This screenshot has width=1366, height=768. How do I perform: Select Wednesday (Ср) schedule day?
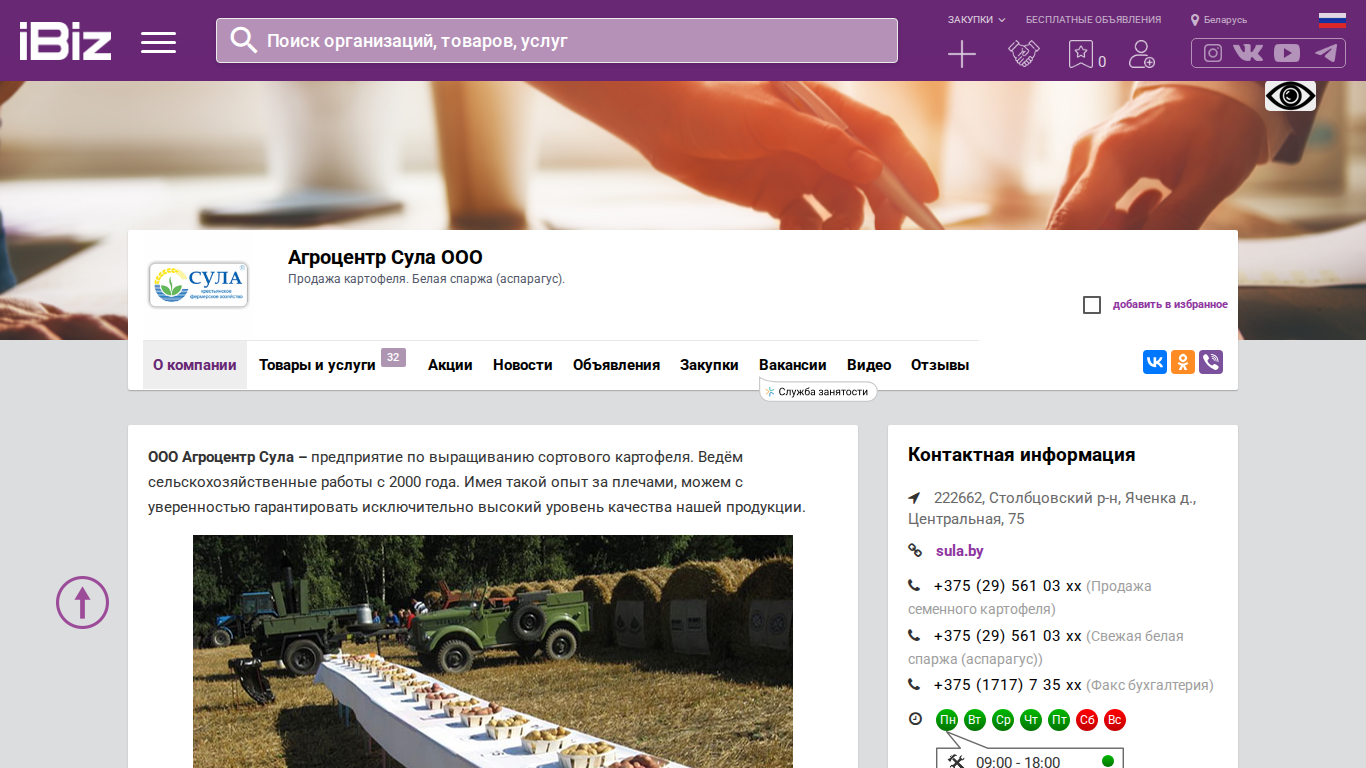1003,720
